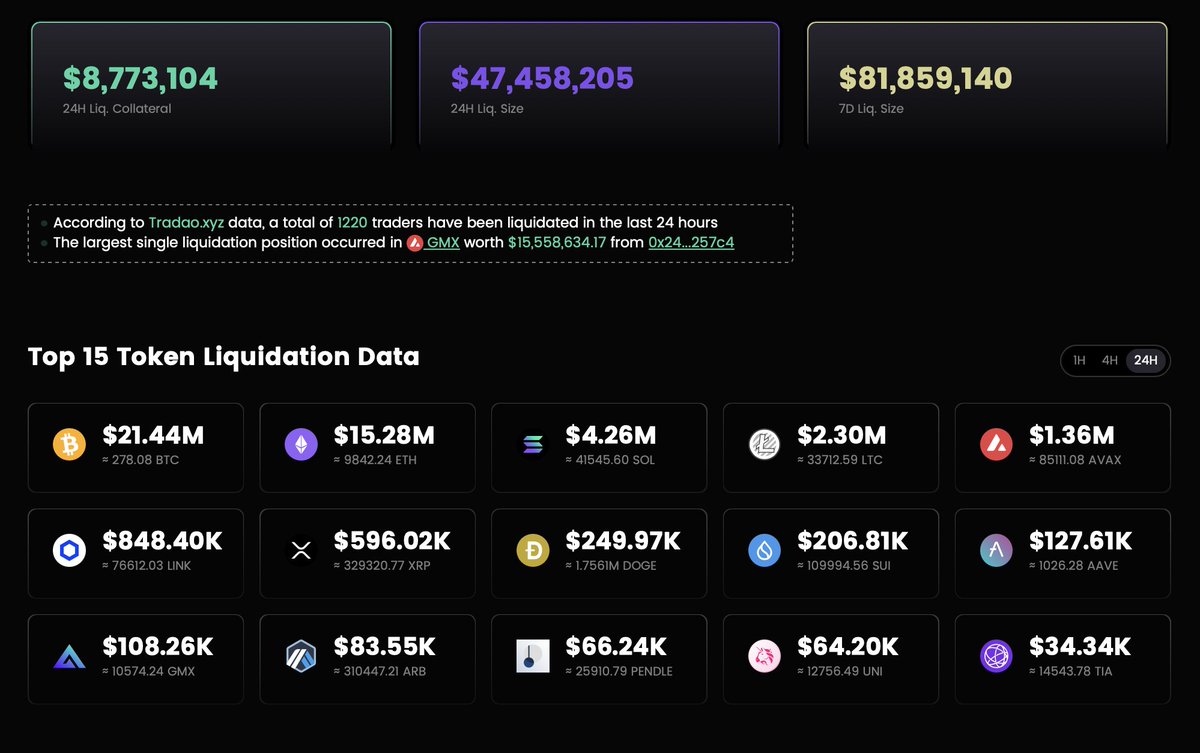Switch timeframe to 4H
The width and height of the screenshot is (1200, 753).
click(1109, 361)
